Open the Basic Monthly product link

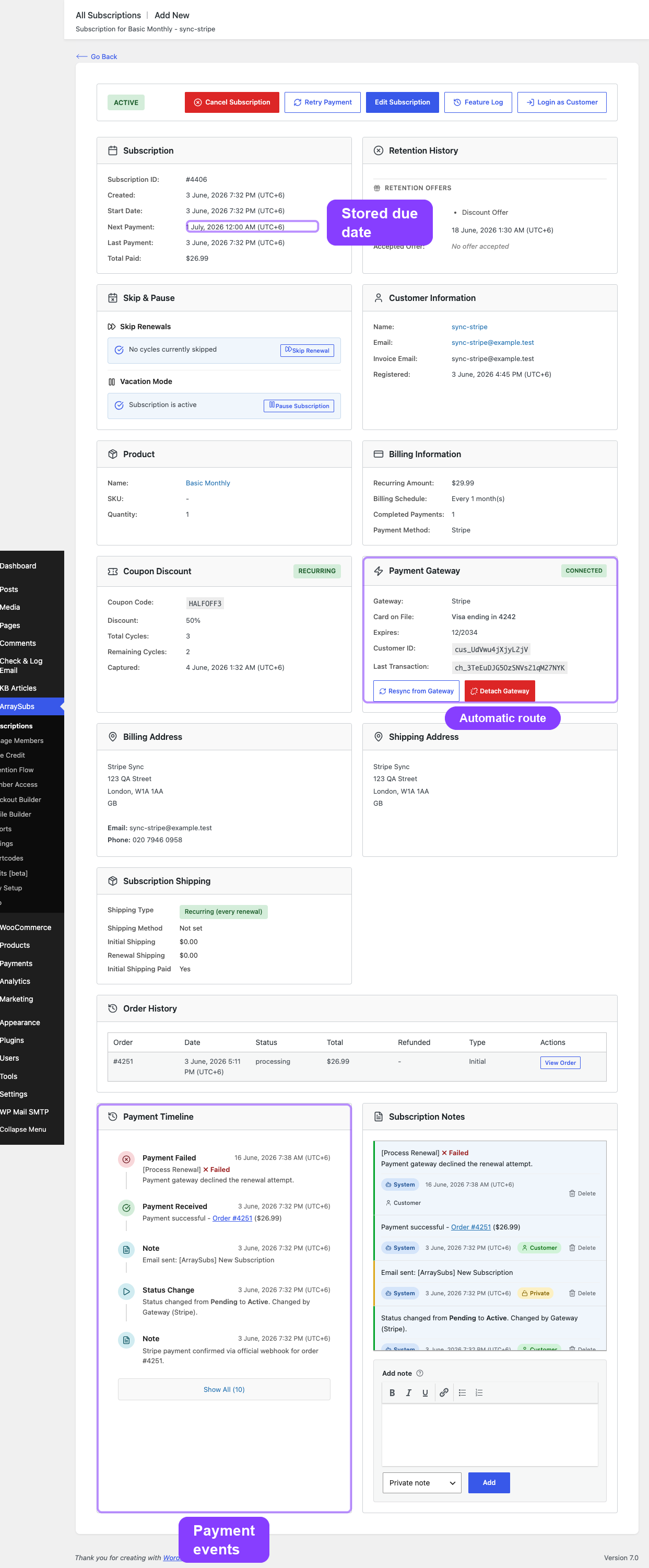207,483
